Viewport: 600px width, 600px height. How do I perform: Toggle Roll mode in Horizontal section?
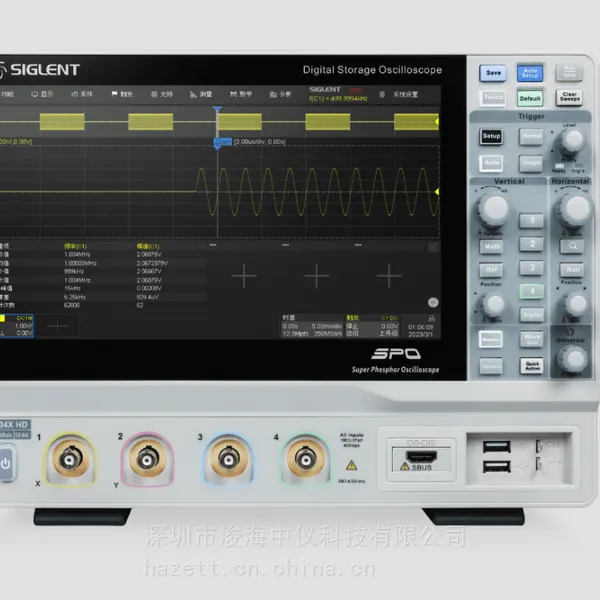572,270
